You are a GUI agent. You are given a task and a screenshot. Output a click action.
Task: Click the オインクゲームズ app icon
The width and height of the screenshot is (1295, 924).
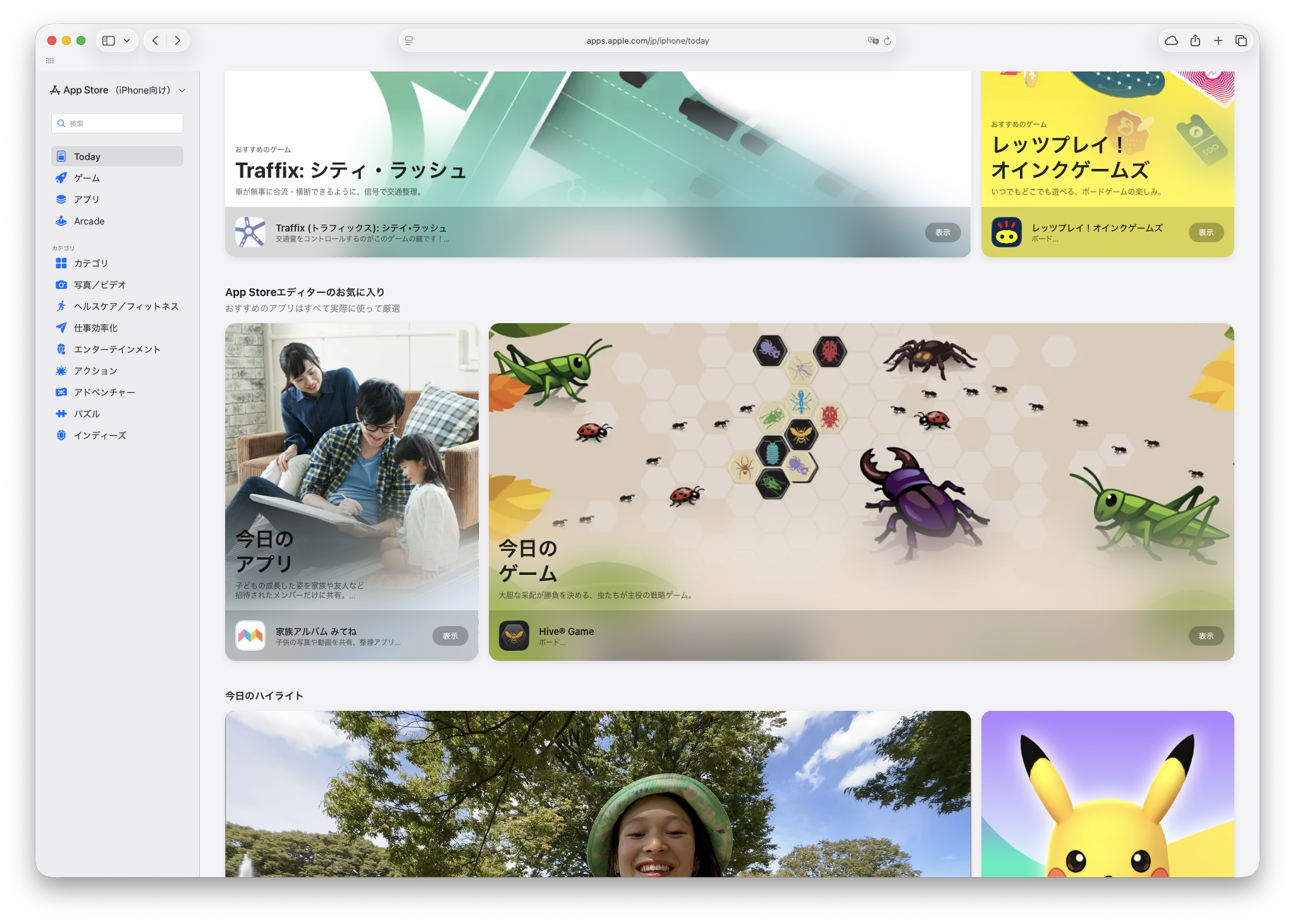[x=1007, y=232]
